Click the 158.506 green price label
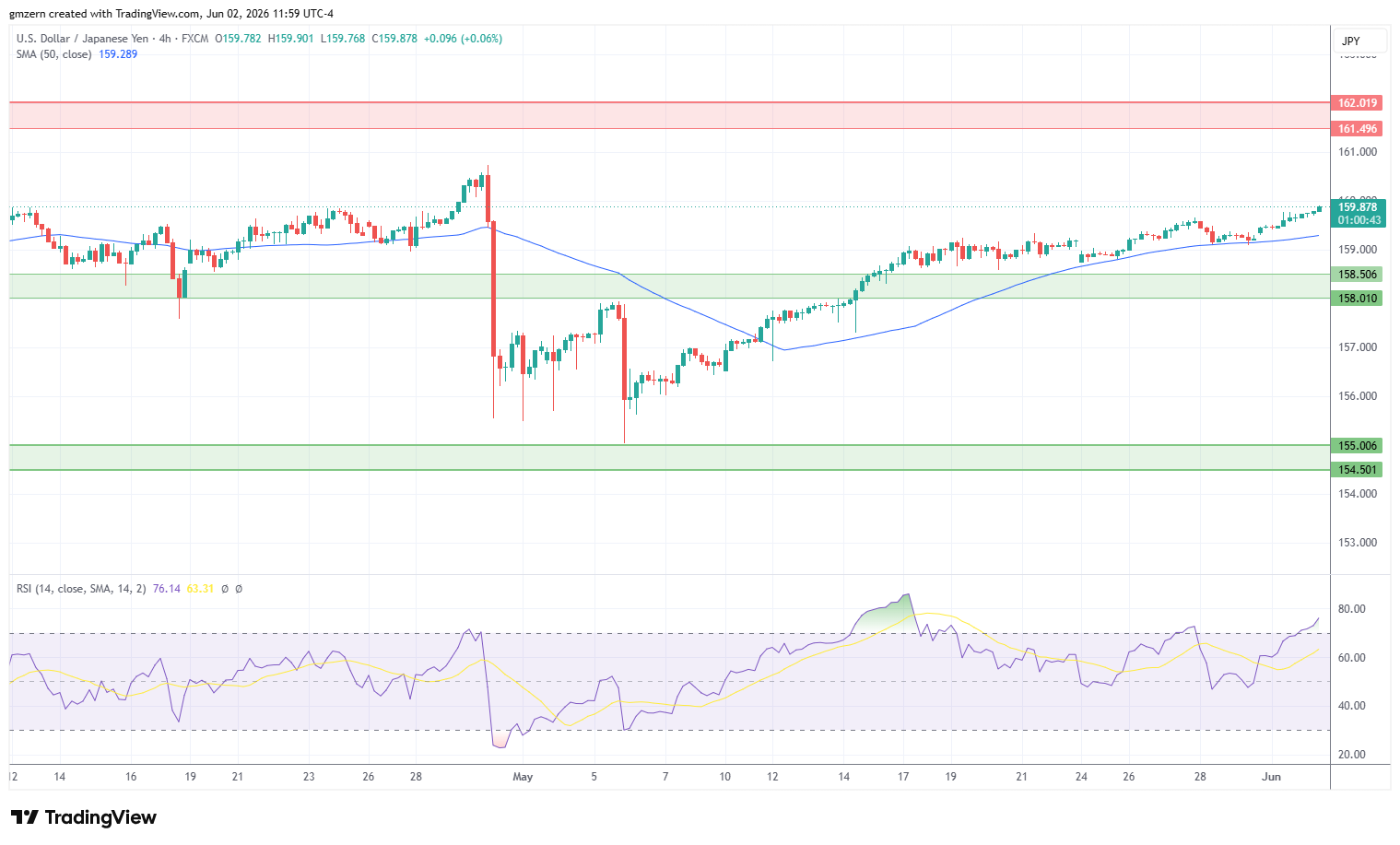 coord(1358,275)
